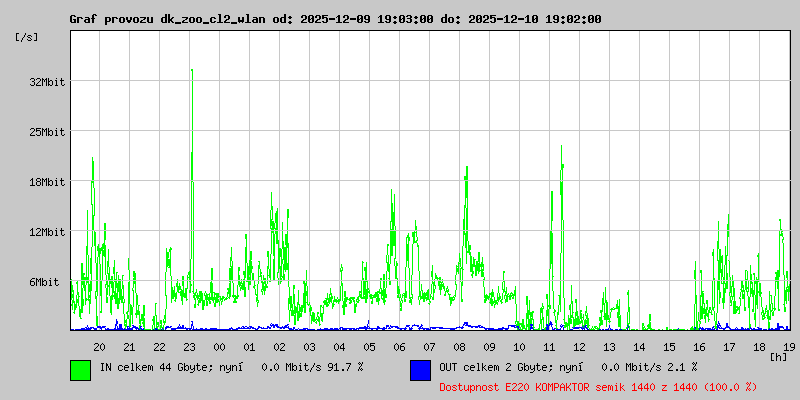Click hour label '23' on x-axis
Viewport: 800px width, 400px height.
[x=189, y=347]
